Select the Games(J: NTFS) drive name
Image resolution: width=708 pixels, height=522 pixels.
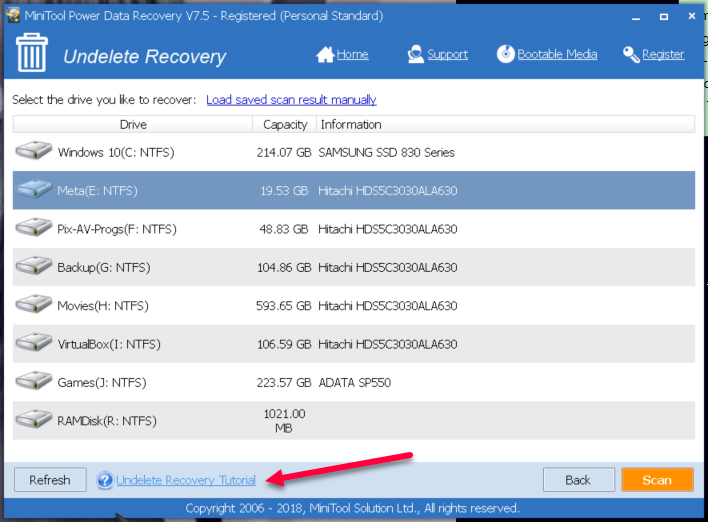point(102,382)
